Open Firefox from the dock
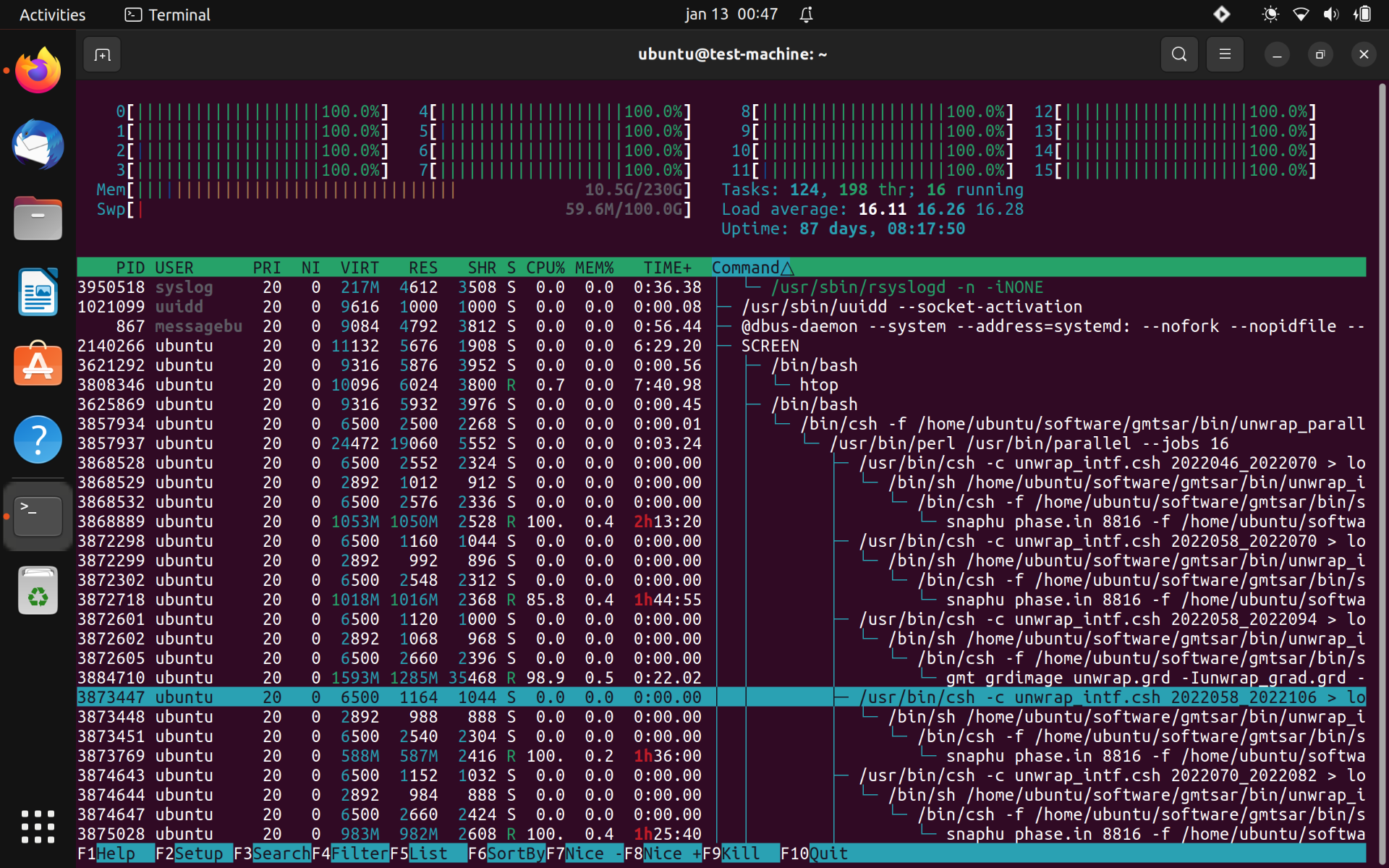This screenshot has height=868, width=1389. [x=37, y=69]
